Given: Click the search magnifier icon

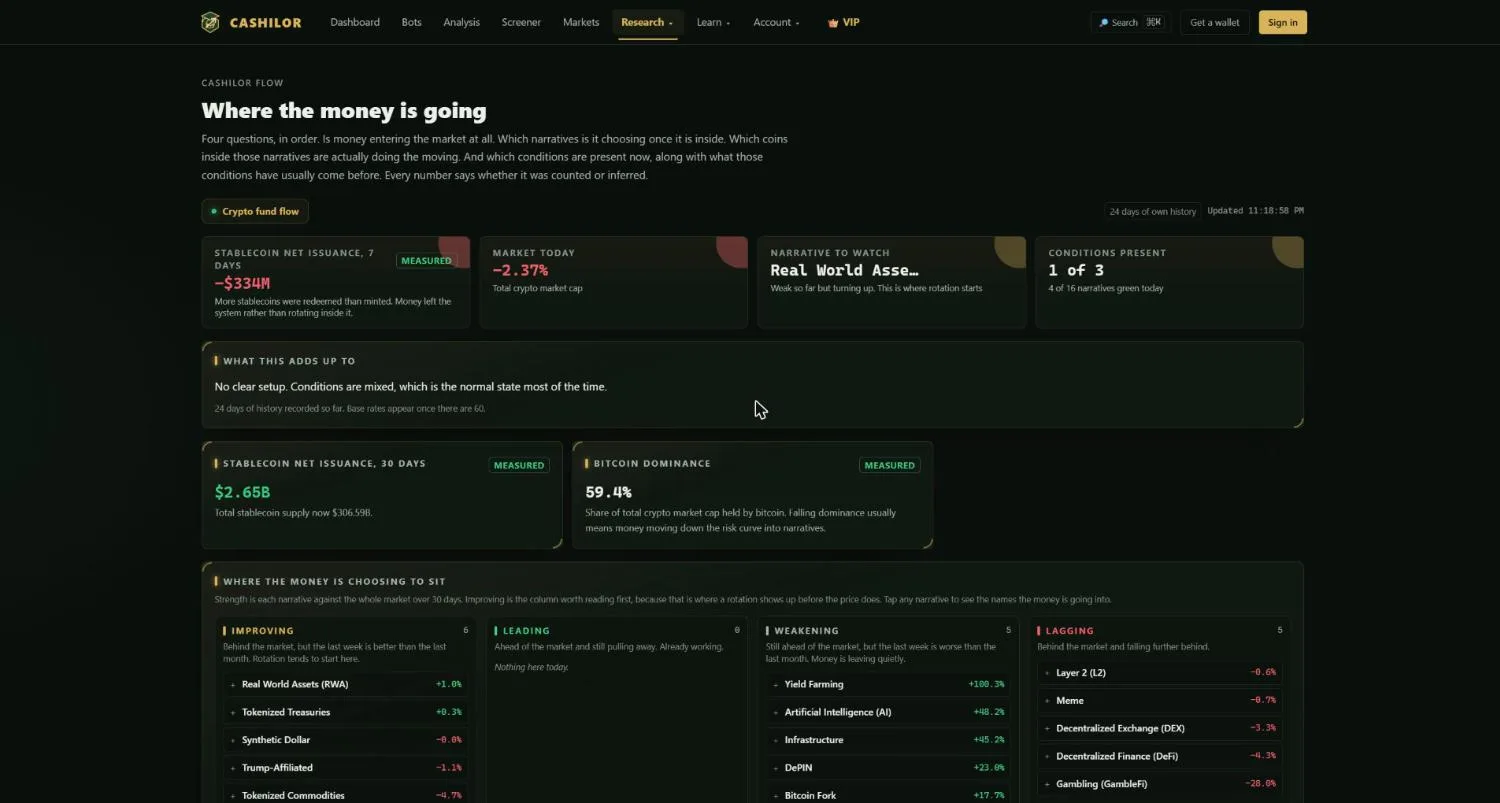Looking at the screenshot, I should pos(1104,23).
